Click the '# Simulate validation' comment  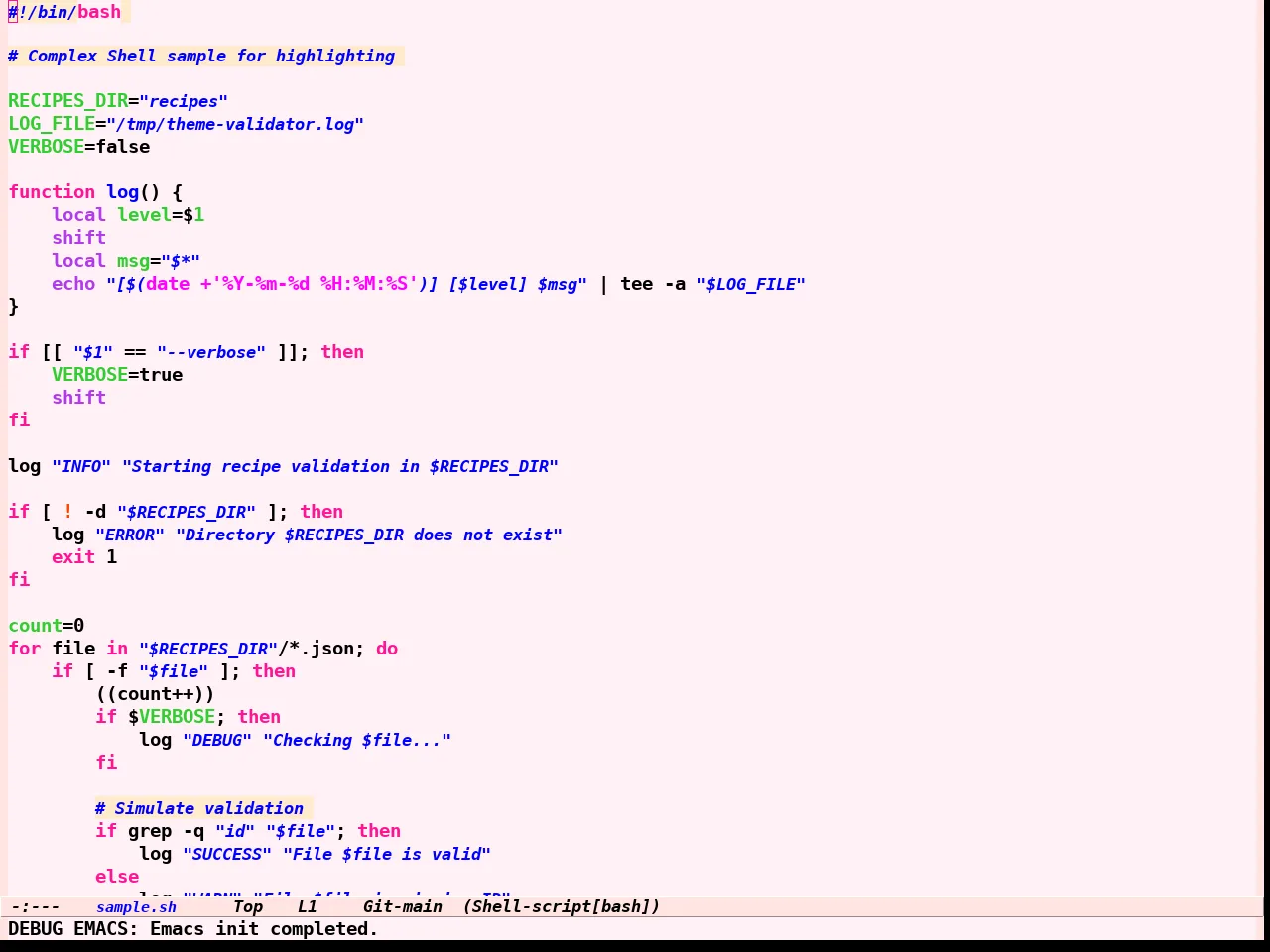[199, 808]
